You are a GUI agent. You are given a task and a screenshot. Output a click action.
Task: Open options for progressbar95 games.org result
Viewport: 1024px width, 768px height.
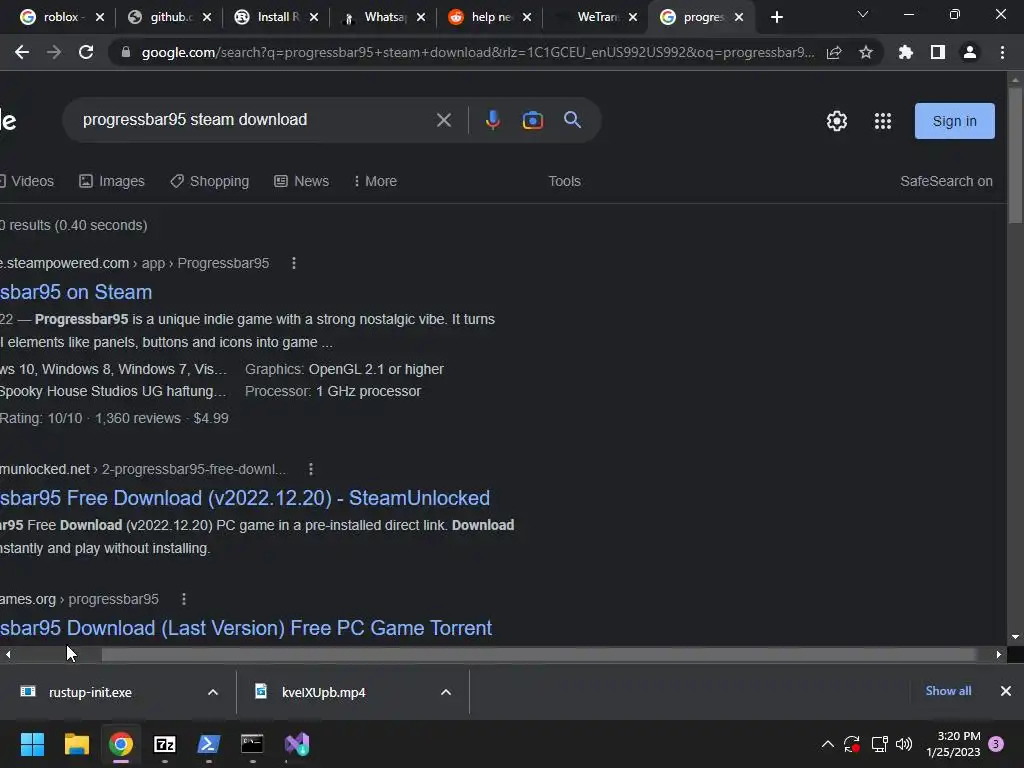click(x=184, y=599)
